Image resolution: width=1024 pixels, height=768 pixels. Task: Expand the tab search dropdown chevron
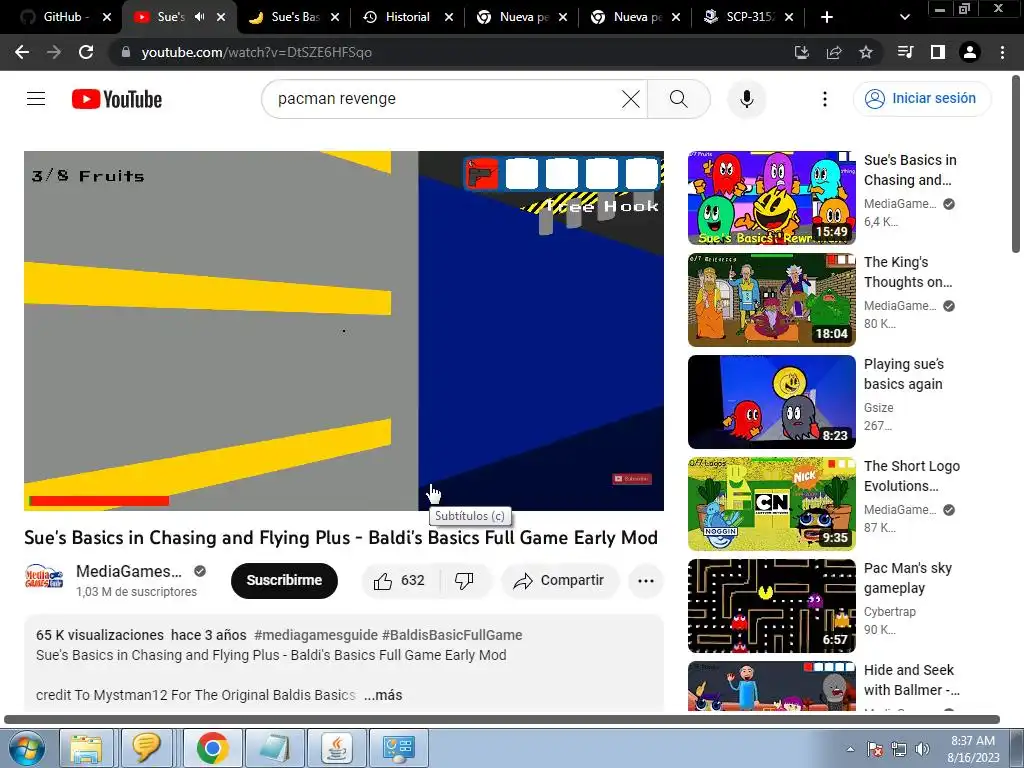click(x=904, y=17)
